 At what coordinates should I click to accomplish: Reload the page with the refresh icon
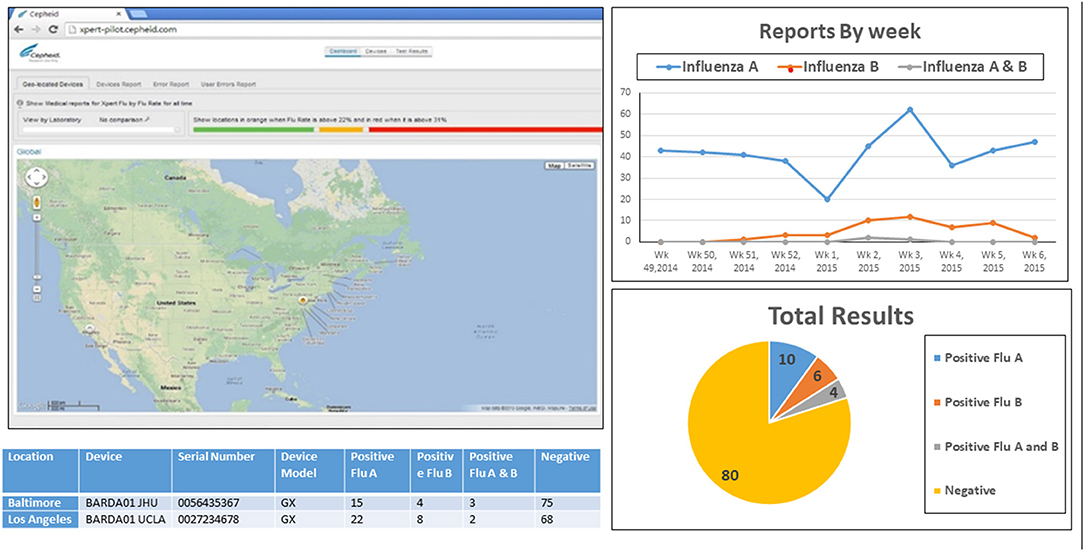pyautogui.click(x=53, y=30)
